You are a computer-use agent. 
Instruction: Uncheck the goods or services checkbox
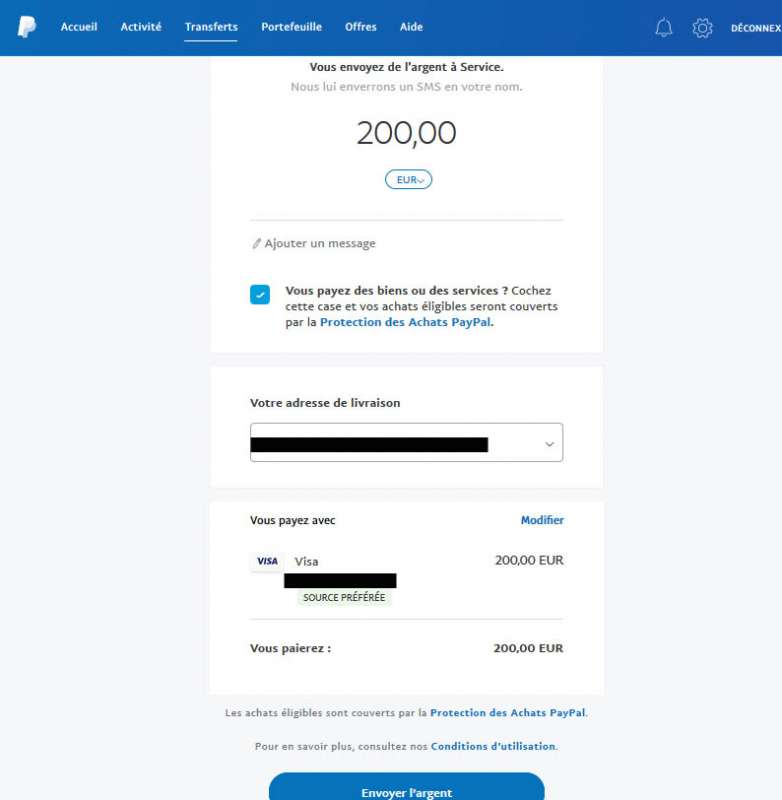point(260,294)
